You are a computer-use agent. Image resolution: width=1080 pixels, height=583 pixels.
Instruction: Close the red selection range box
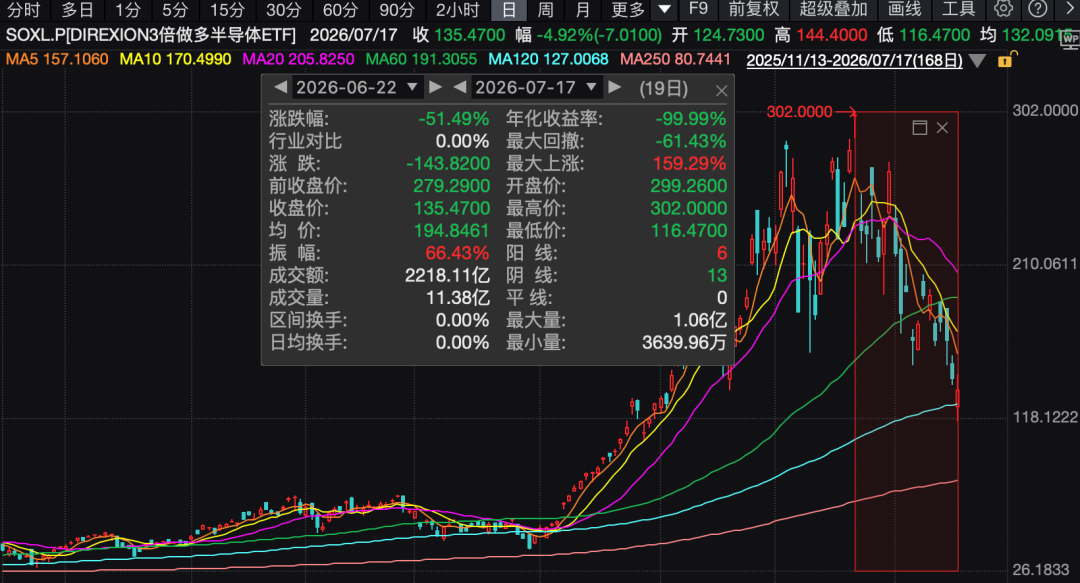pos(942,127)
